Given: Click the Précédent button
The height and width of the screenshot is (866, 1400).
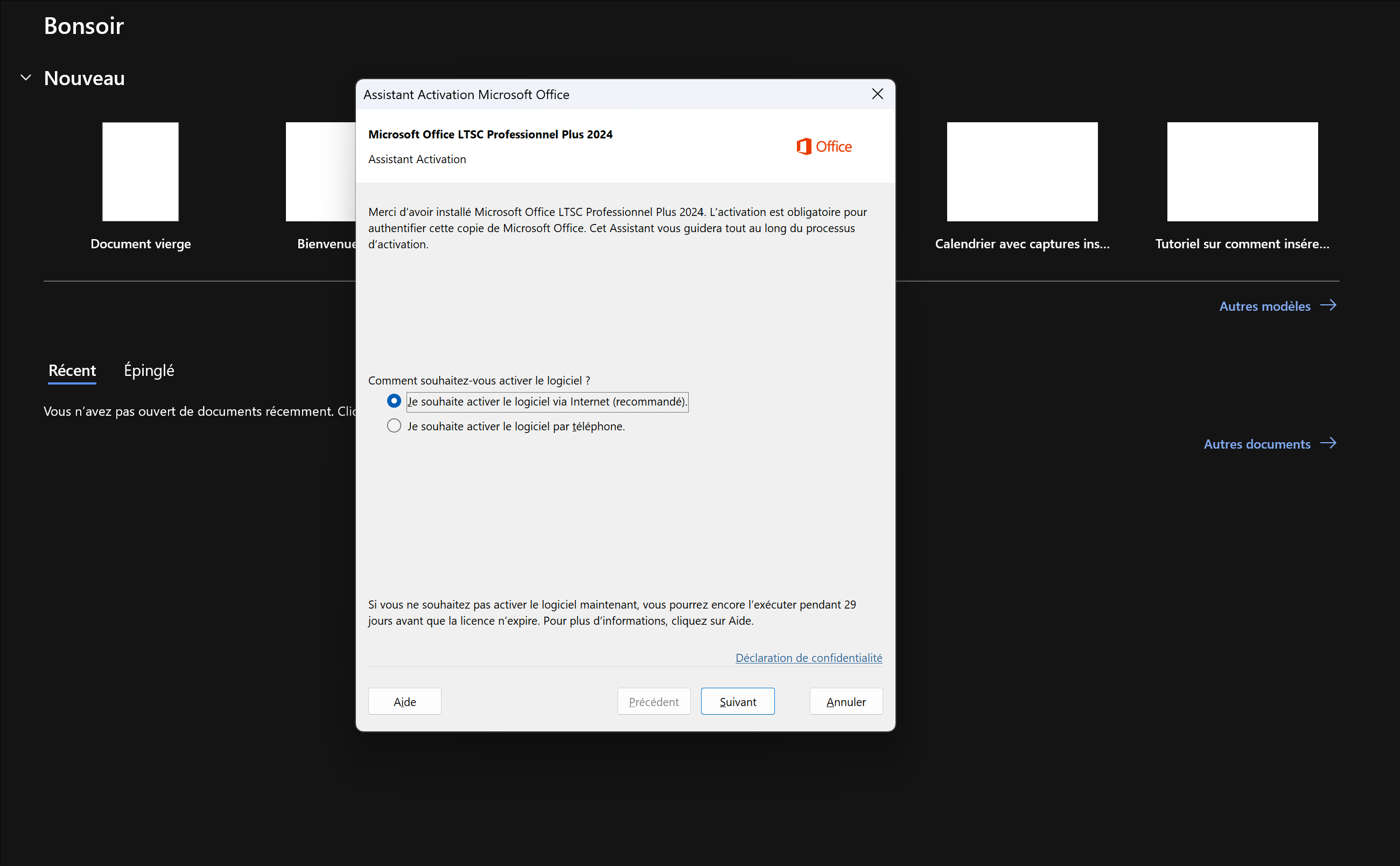Looking at the screenshot, I should [x=654, y=701].
